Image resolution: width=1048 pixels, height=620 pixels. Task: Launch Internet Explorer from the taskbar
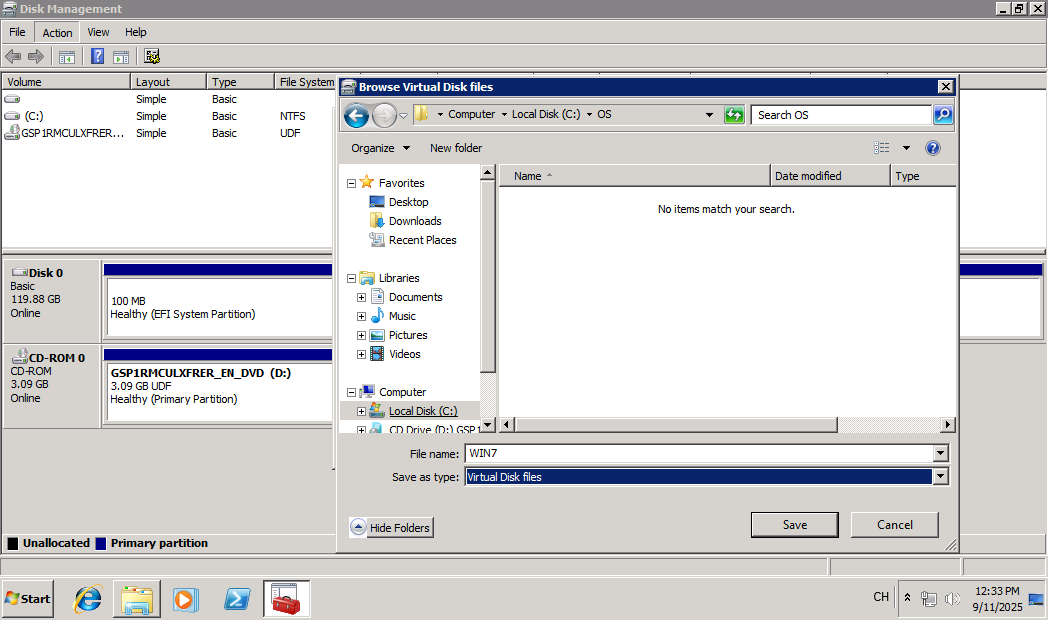[x=88, y=599]
